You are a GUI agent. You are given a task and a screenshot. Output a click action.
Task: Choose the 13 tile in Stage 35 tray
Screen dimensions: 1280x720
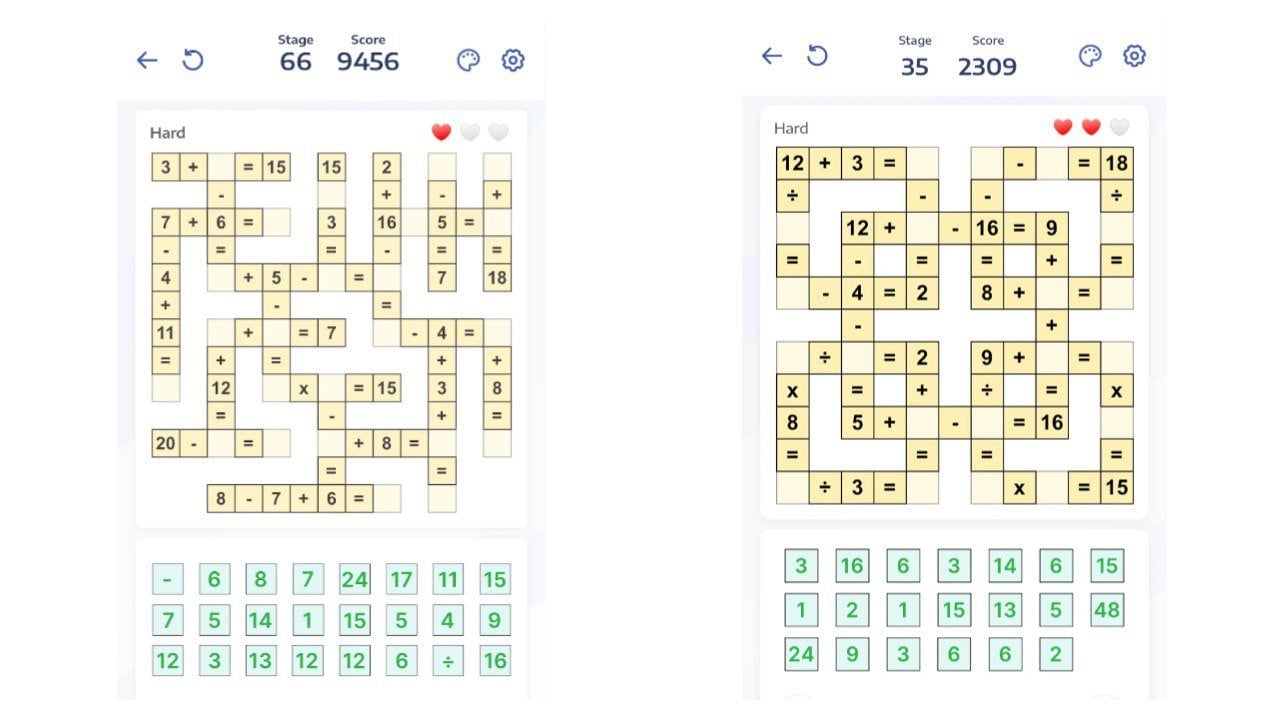[1005, 609]
